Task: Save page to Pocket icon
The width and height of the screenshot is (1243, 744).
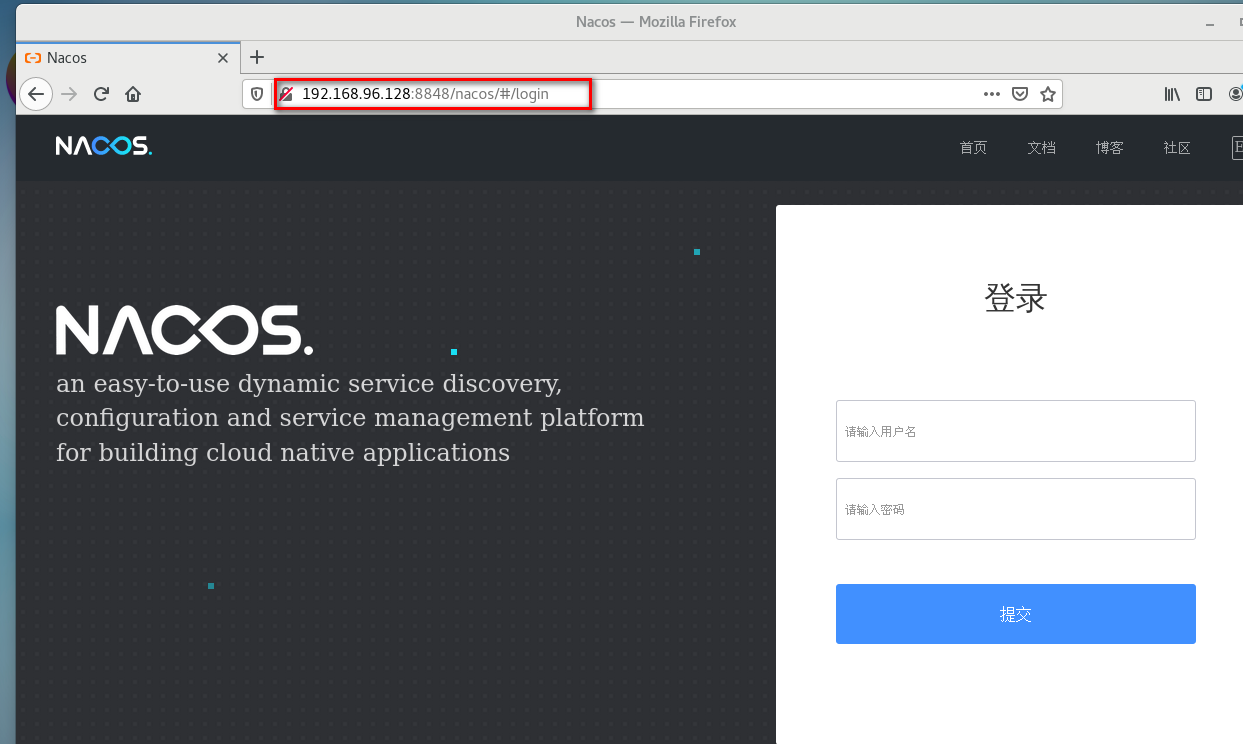Action: click(x=1020, y=94)
